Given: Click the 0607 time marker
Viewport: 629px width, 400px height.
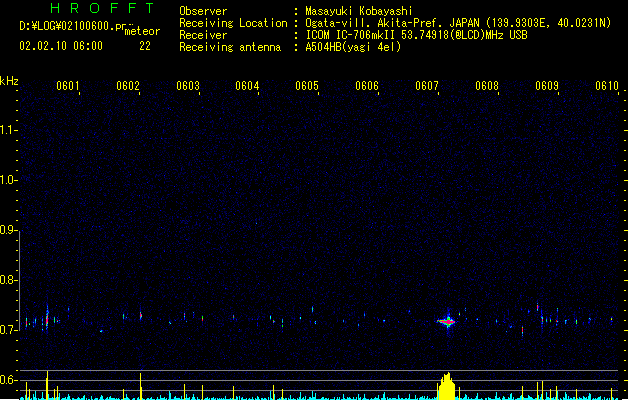Looking at the screenshot, I should tap(427, 86).
